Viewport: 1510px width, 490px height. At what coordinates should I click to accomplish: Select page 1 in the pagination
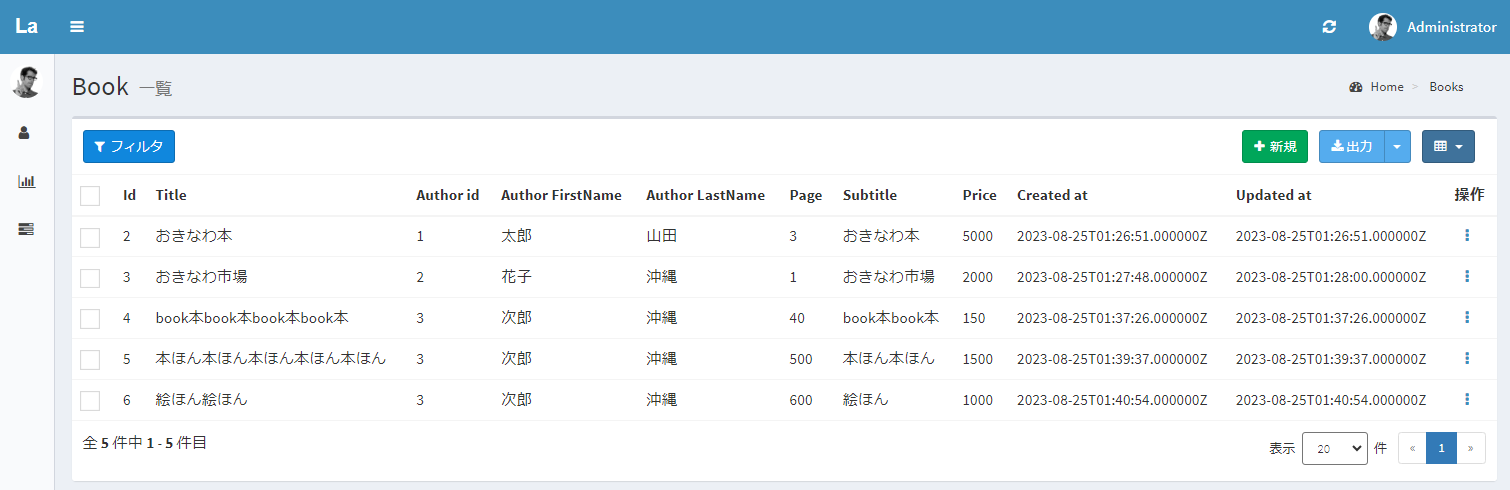(x=1441, y=449)
